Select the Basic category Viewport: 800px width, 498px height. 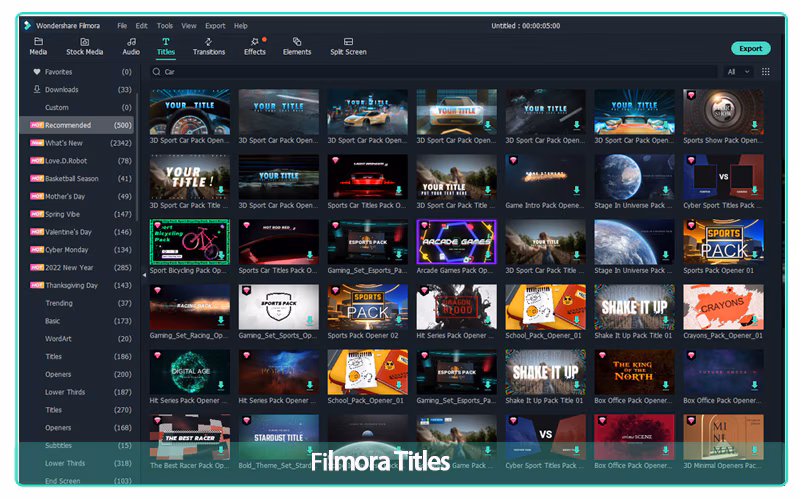click(78, 321)
